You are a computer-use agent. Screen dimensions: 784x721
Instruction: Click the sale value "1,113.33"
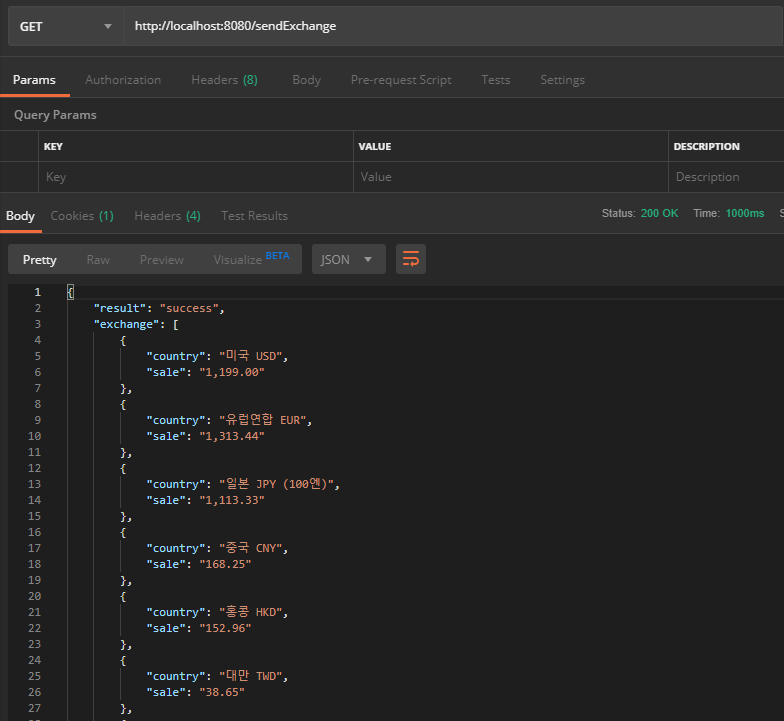pos(232,500)
